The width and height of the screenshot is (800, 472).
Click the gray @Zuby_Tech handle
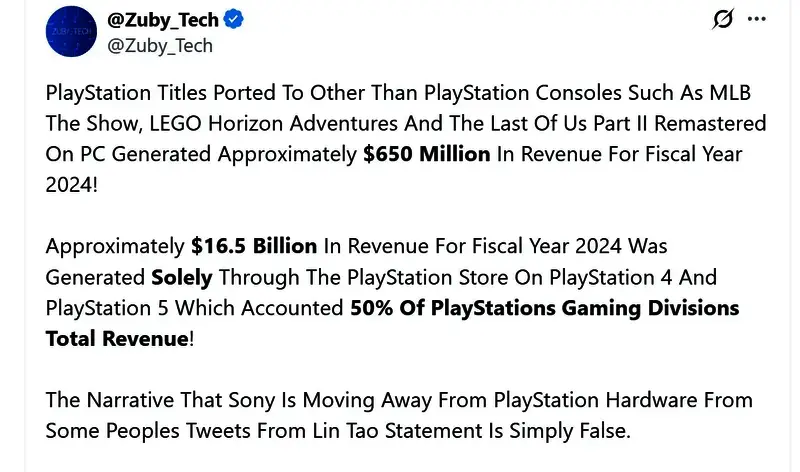[x=160, y=45]
